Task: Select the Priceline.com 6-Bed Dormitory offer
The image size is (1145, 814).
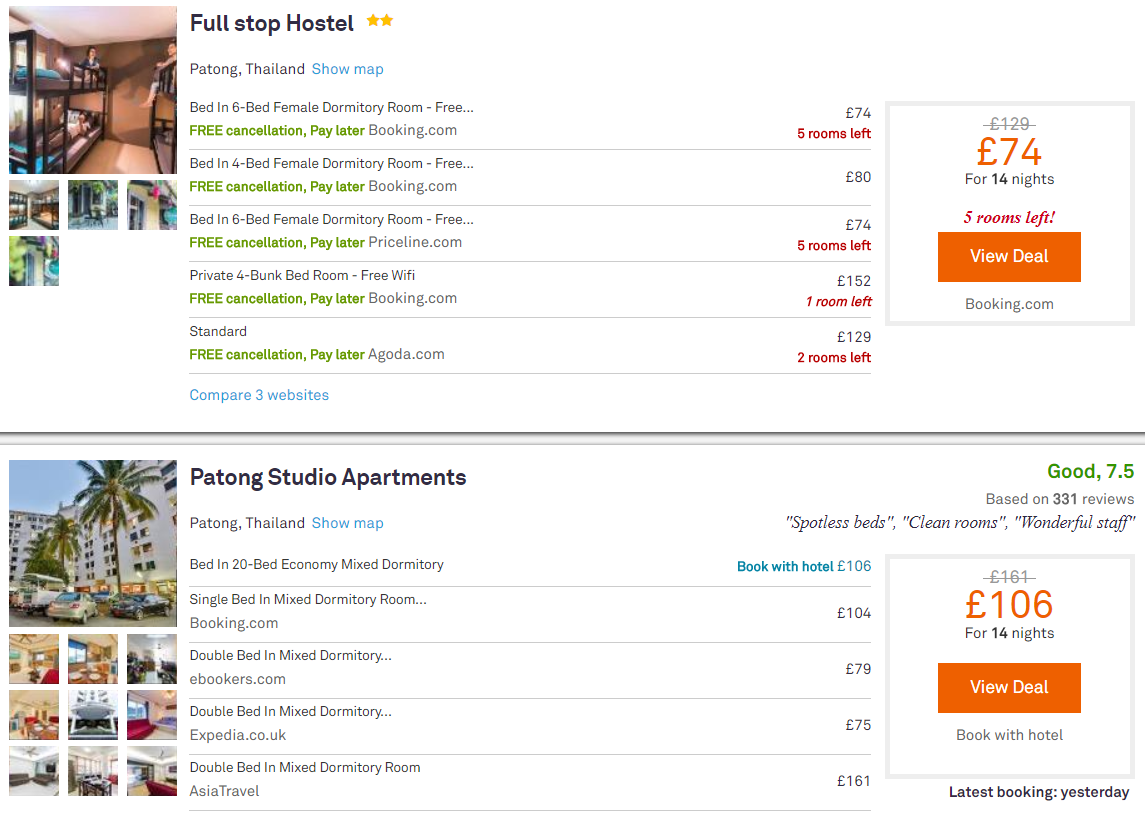Action: point(530,234)
